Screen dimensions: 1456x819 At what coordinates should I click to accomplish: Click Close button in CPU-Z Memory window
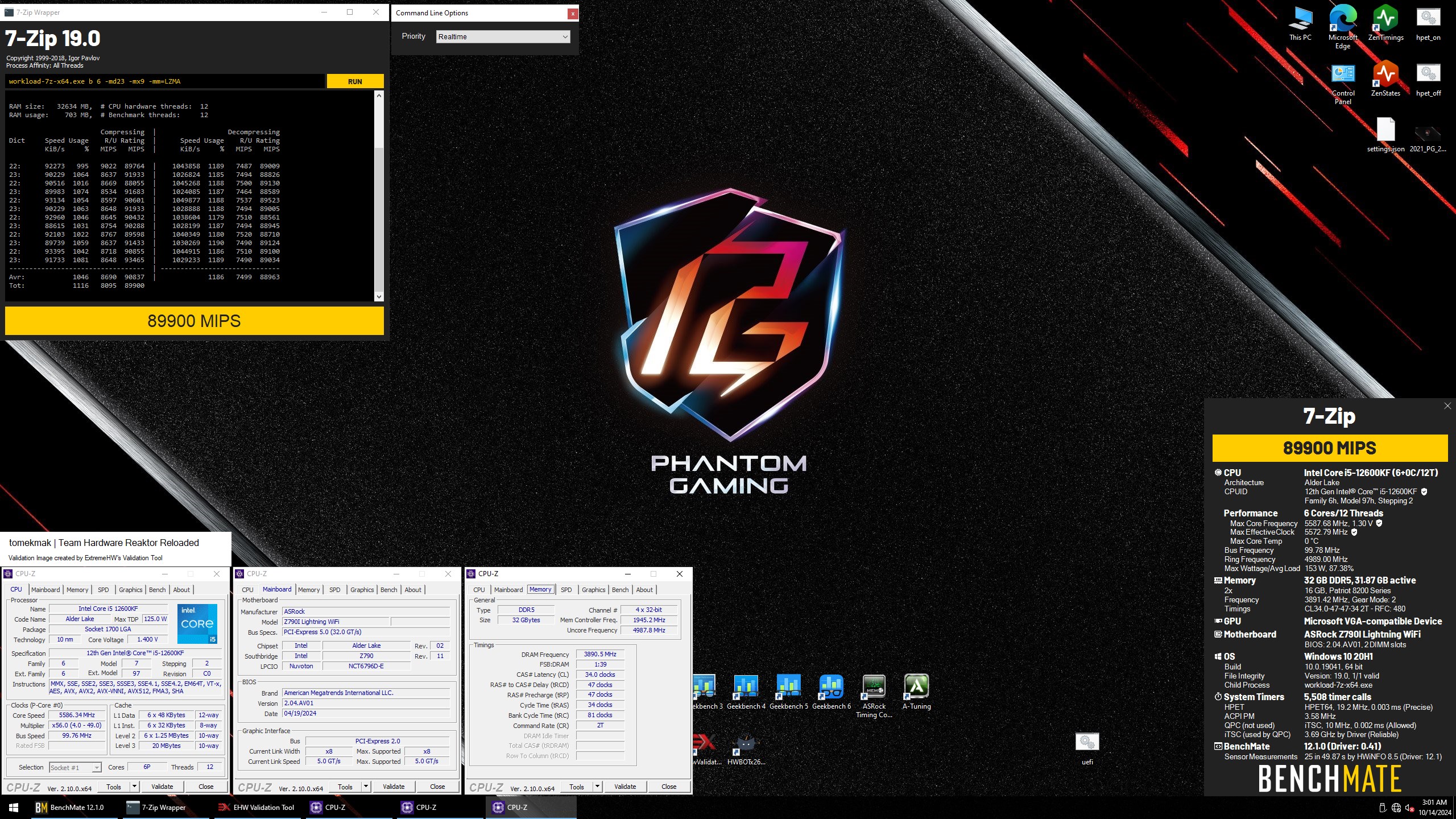click(669, 787)
